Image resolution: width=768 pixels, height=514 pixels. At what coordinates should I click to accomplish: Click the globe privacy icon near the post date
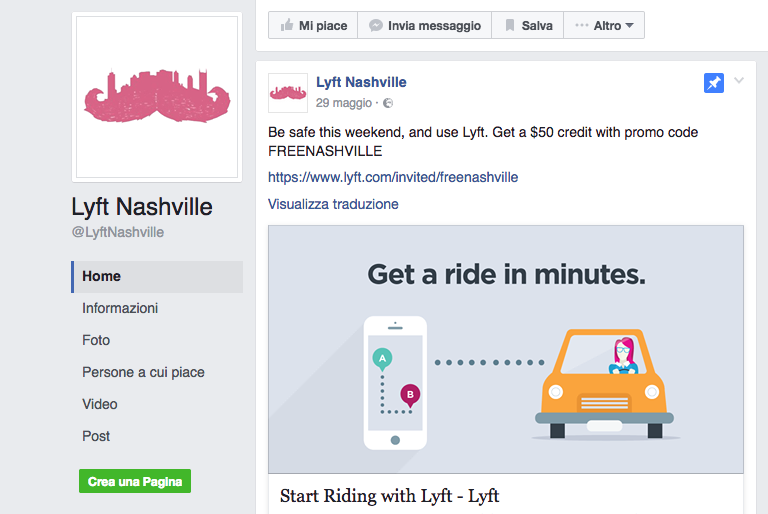point(388,103)
